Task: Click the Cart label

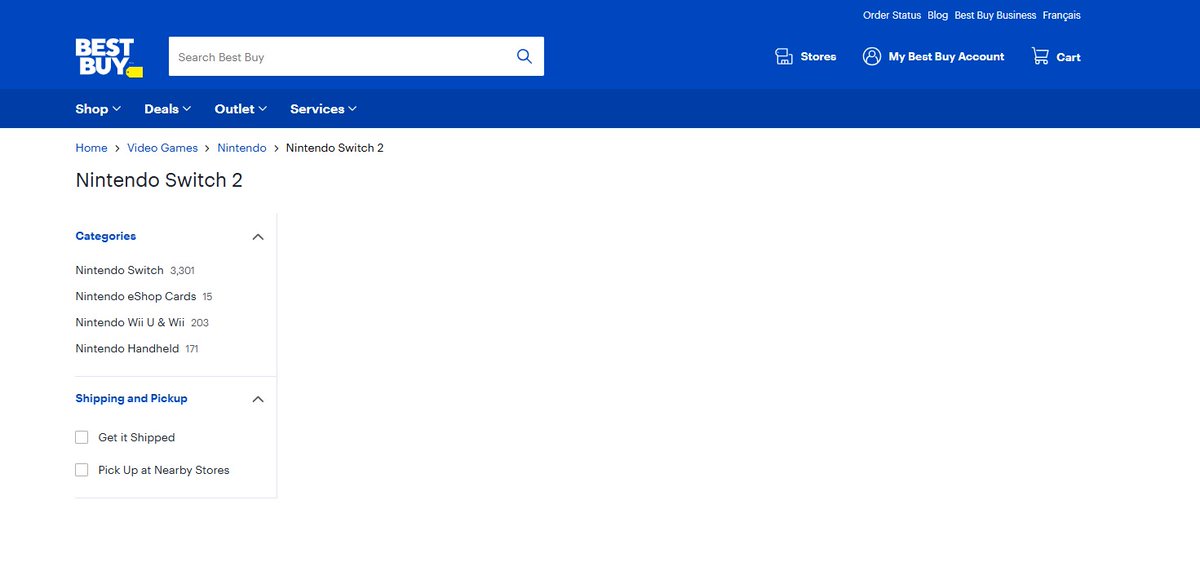Action: click(1068, 57)
